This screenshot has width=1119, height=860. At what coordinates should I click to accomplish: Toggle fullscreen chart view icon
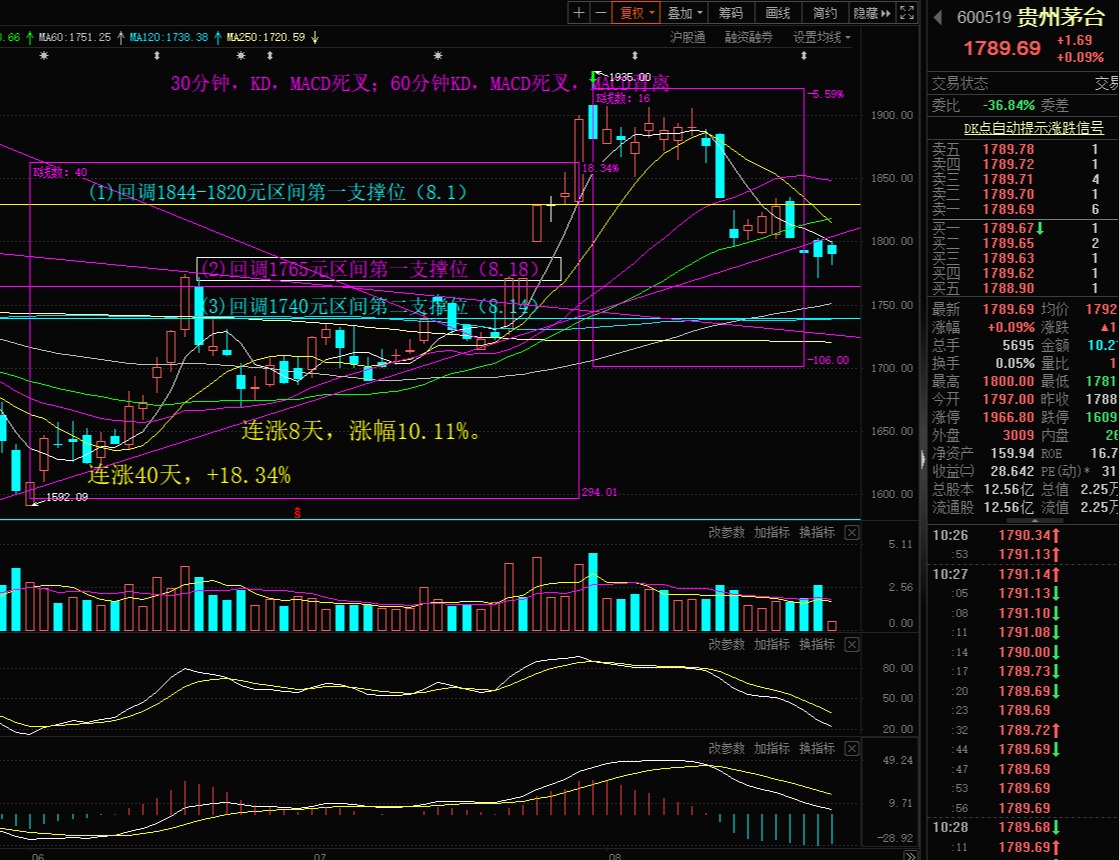906,13
